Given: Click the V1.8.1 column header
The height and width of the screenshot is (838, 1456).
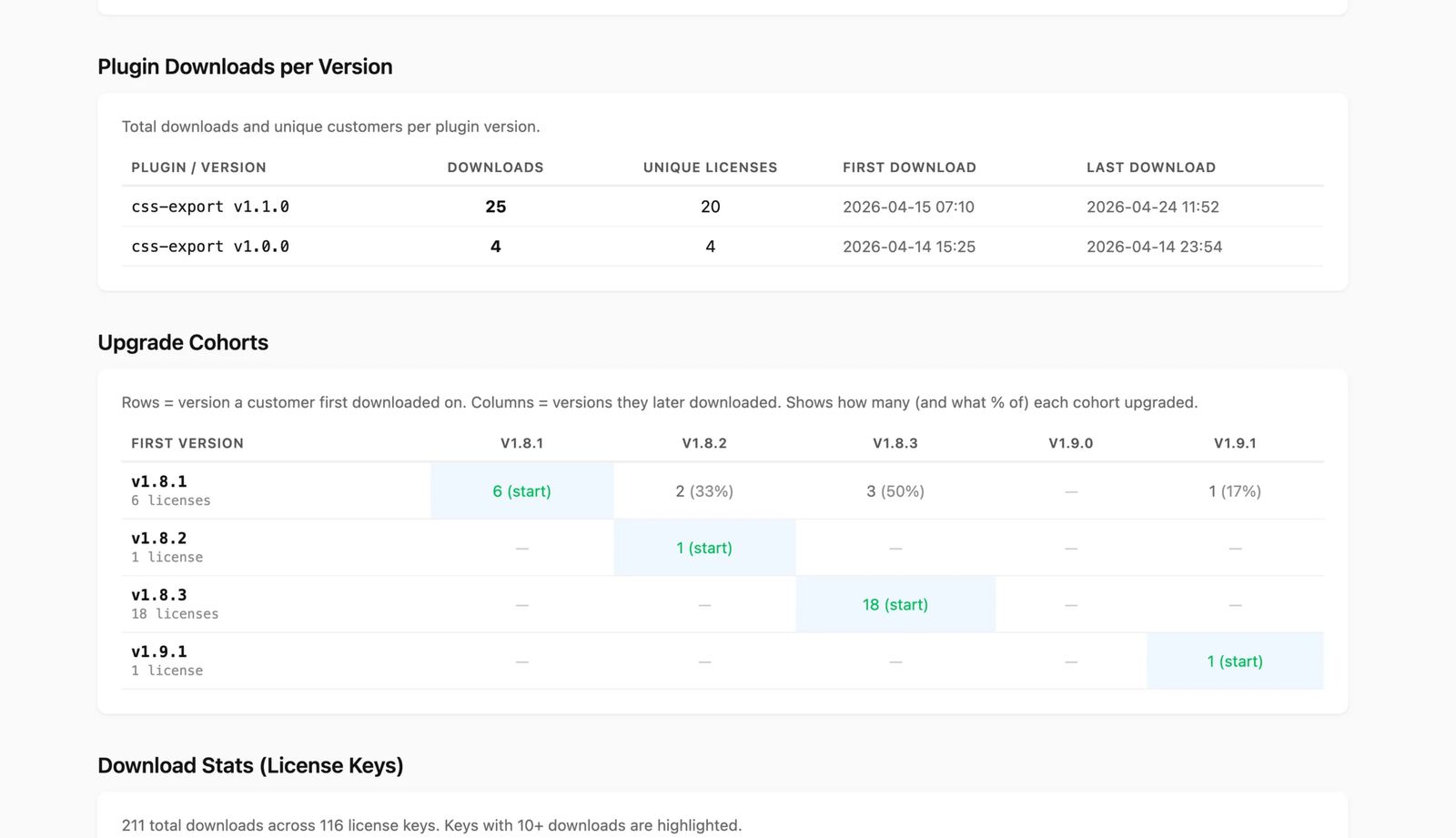Looking at the screenshot, I should 521,443.
